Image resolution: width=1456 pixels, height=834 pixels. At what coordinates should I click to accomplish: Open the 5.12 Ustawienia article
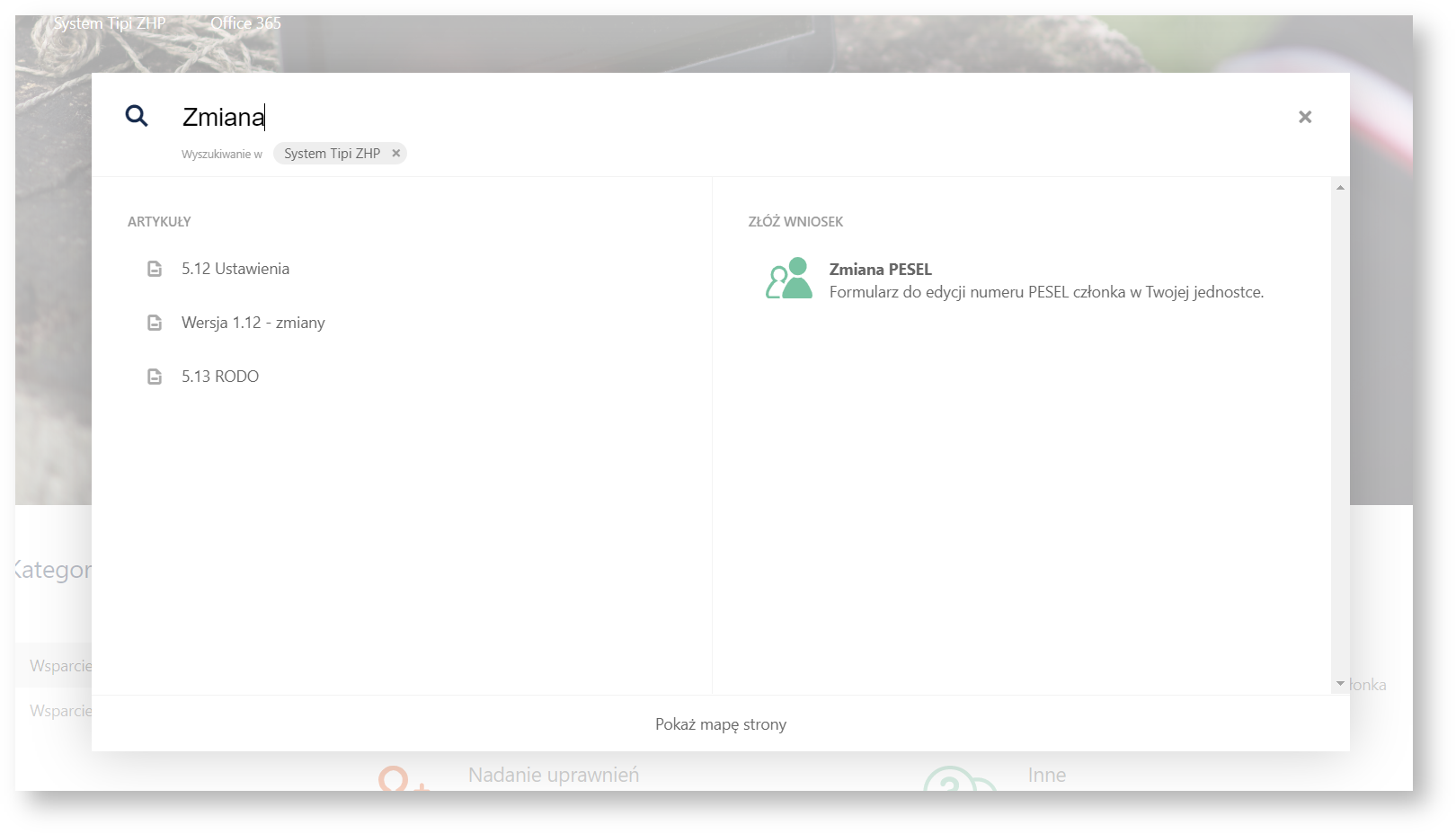[x=235, y=269]
